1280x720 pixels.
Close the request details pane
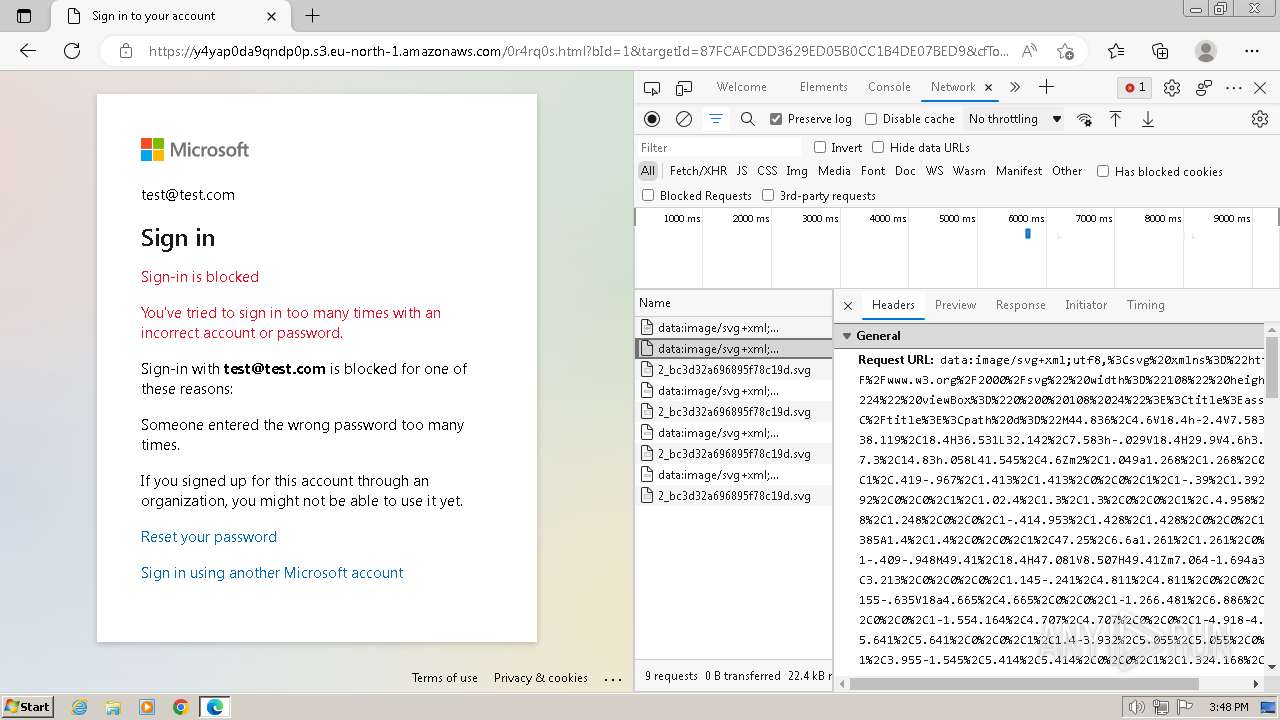click(848, 305)
